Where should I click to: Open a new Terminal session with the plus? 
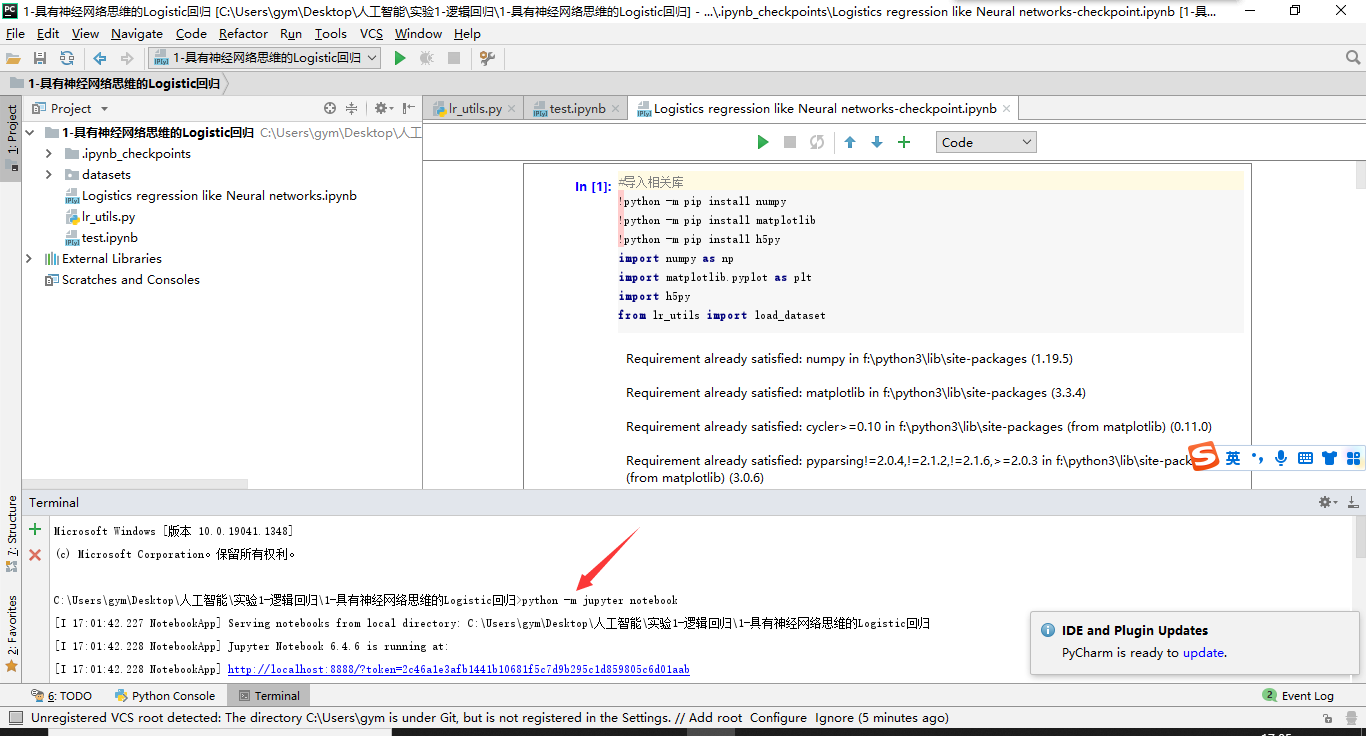(35, 530)
